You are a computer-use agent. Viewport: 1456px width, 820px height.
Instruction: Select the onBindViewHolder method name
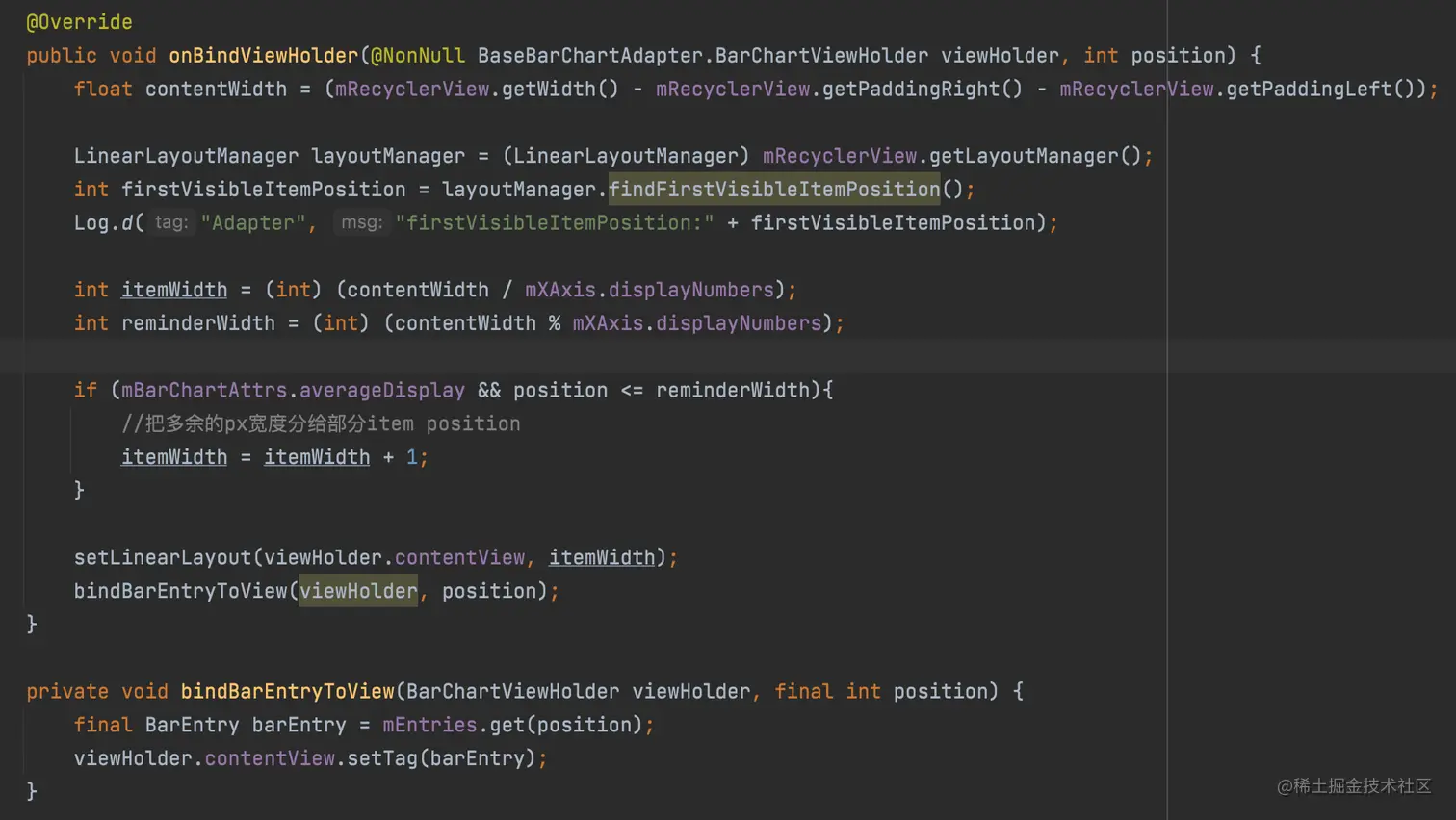(263, 56)
